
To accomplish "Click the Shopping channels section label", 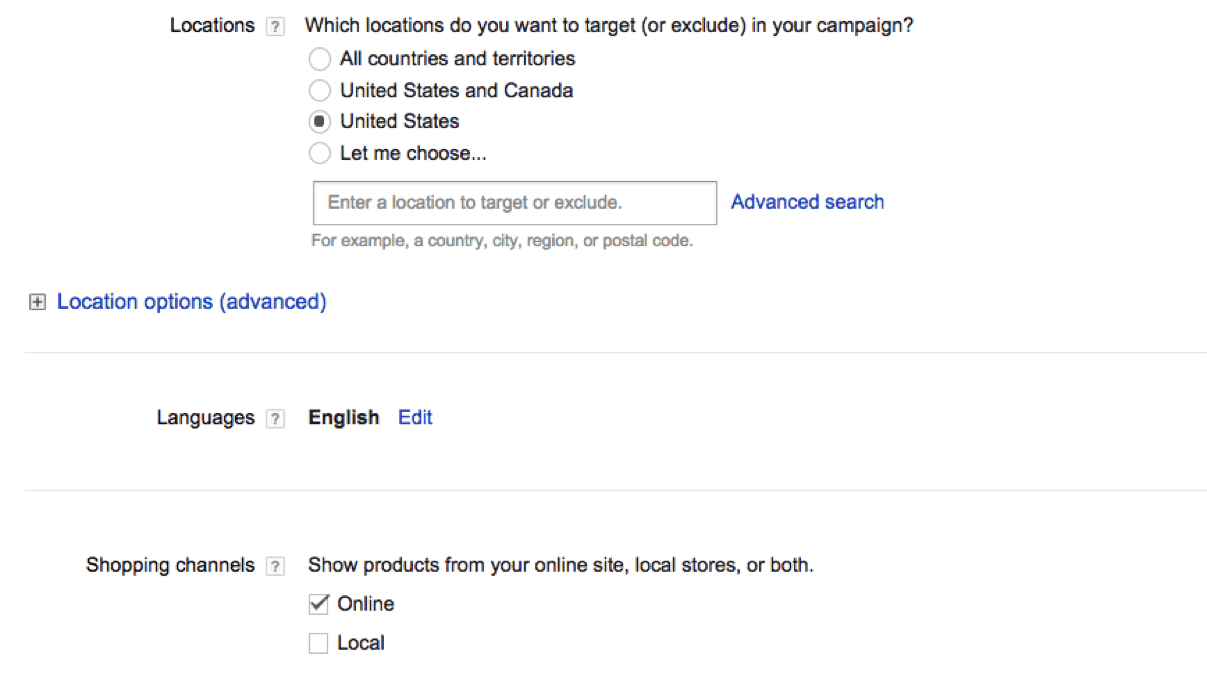I will click(170, 566).
